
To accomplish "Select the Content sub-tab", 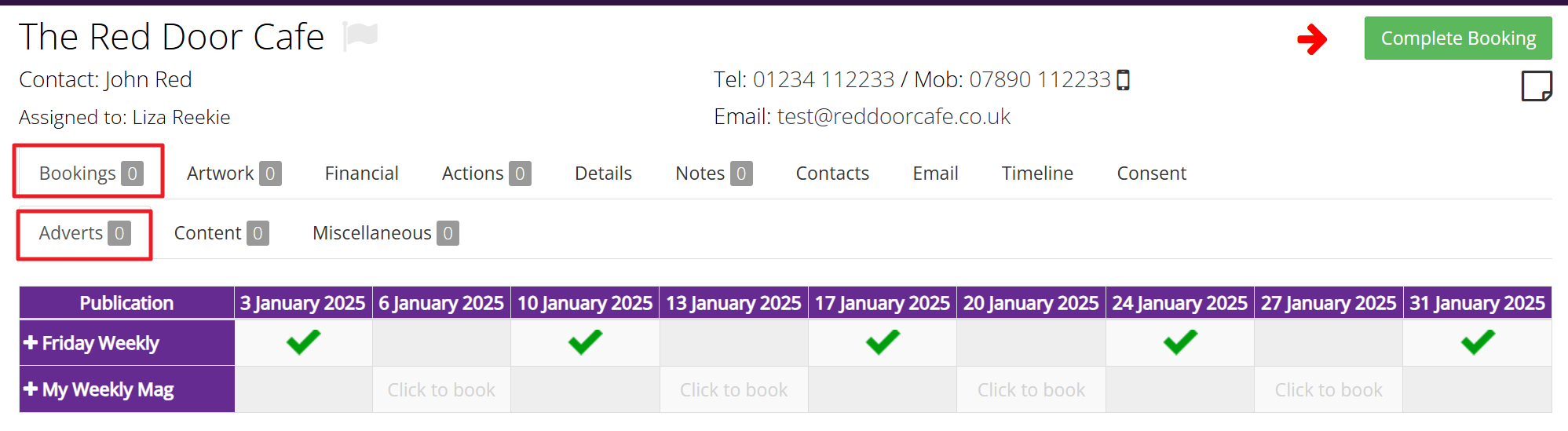I will tap(221, 233).
